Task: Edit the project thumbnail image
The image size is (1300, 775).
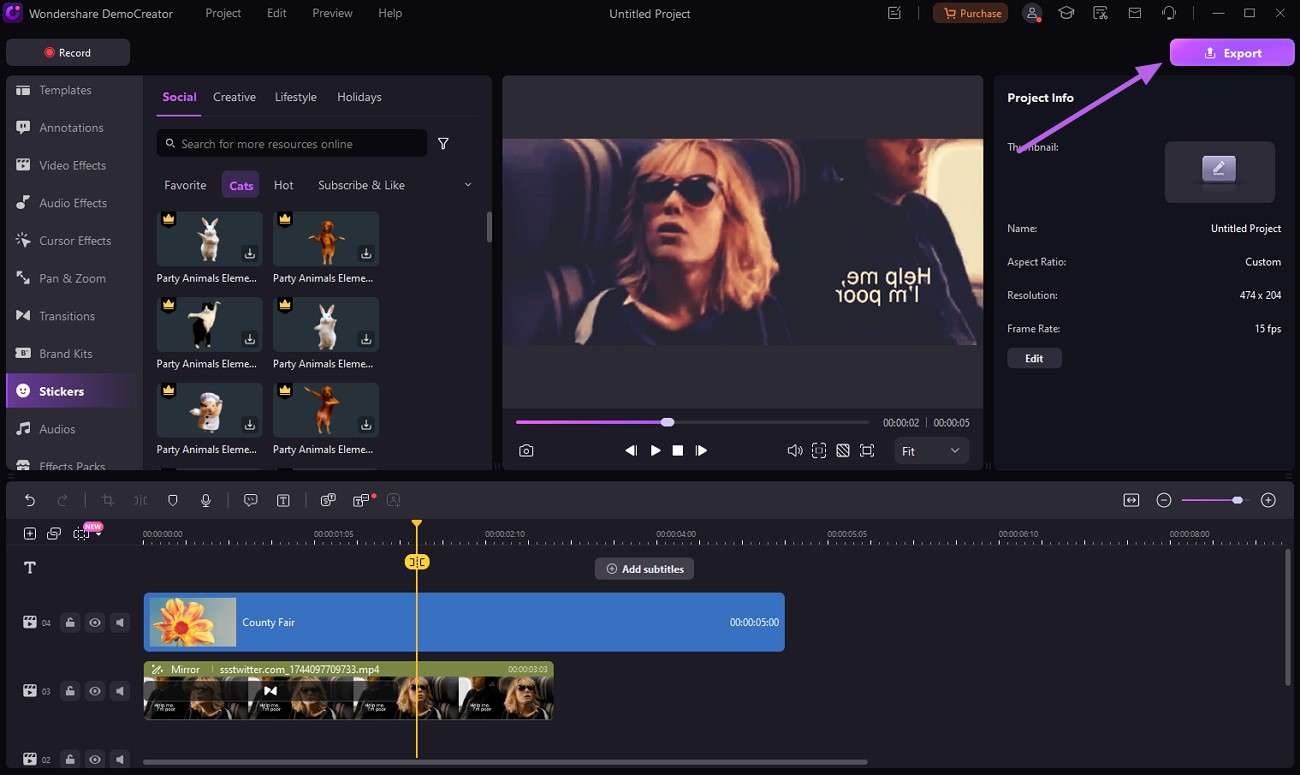Action: [1219, 169]
